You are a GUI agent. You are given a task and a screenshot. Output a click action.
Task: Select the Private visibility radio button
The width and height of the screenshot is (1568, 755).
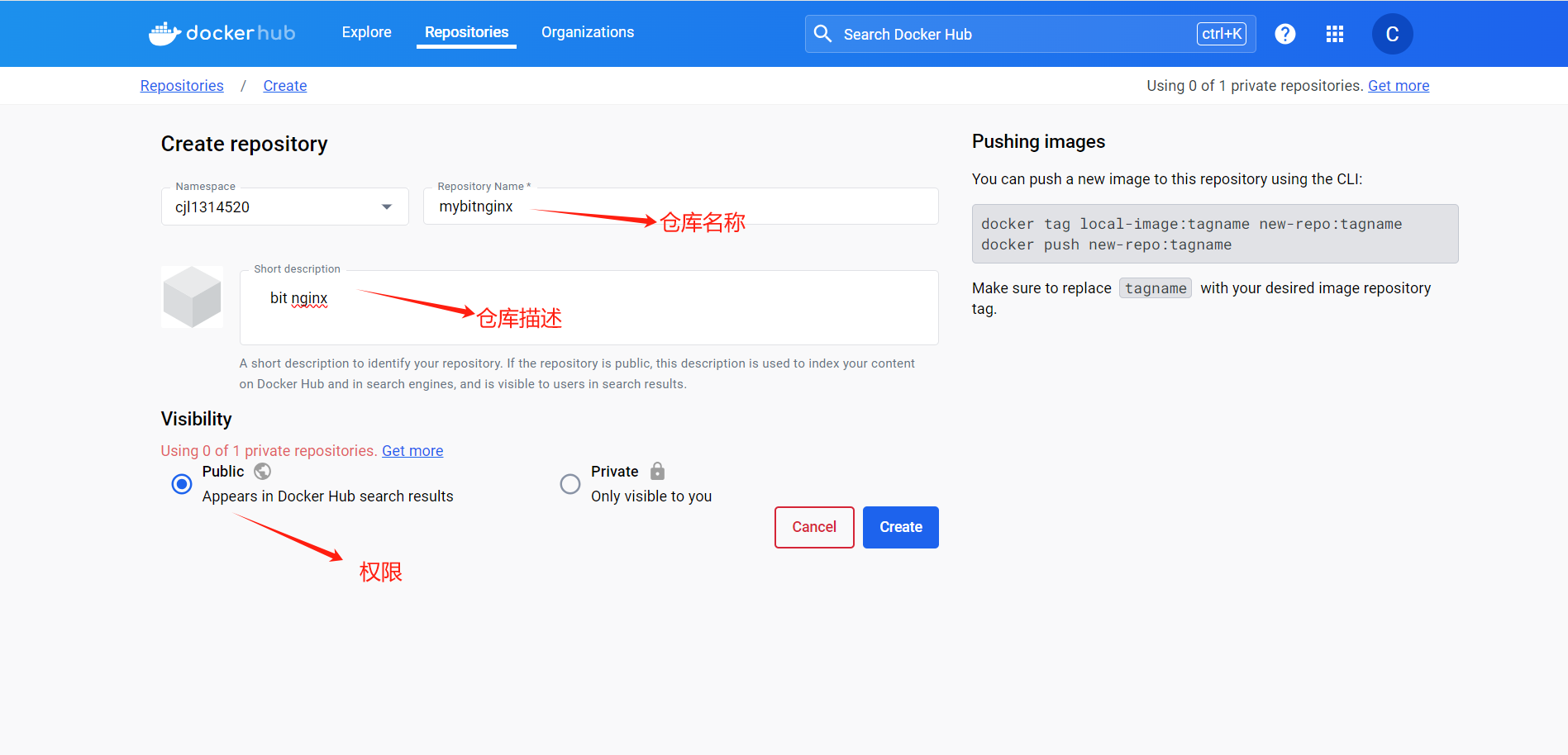pyautogui.click(x=570, y=484)
